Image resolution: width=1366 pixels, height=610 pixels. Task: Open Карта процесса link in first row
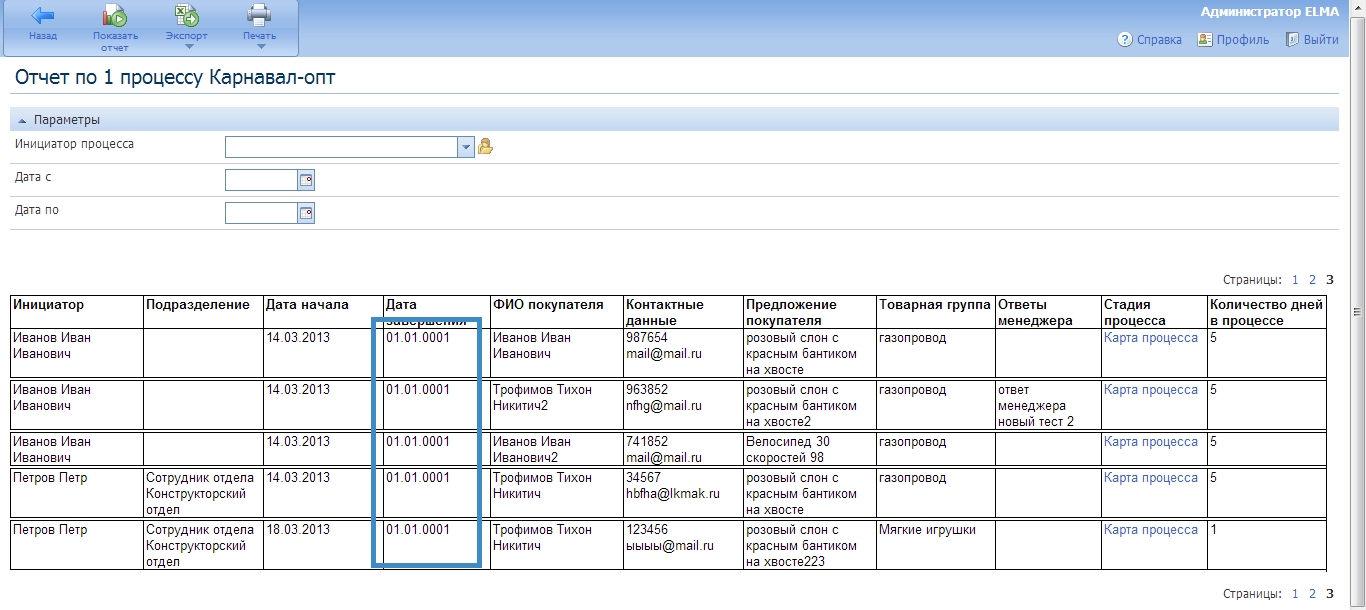click(1150, 338)
